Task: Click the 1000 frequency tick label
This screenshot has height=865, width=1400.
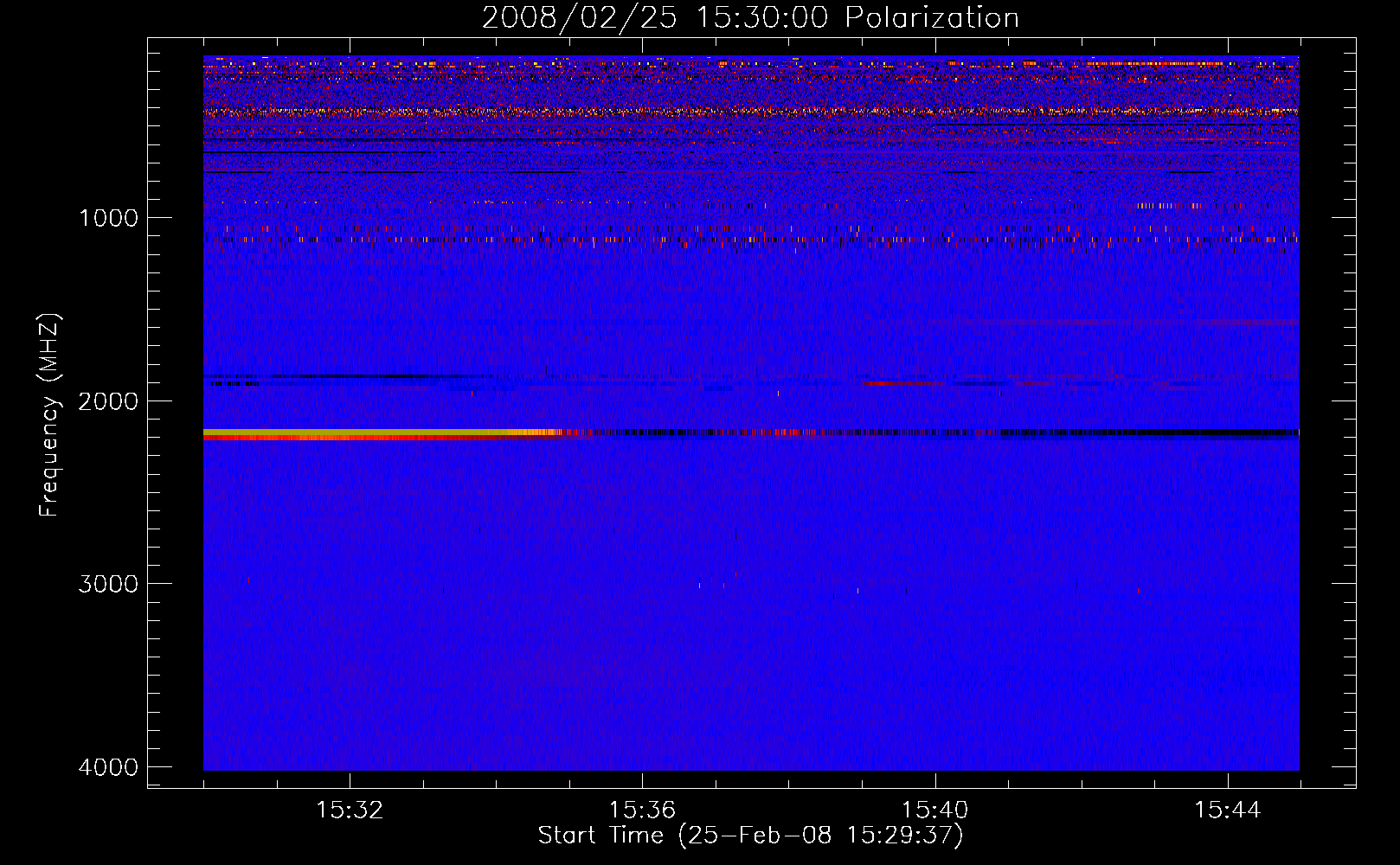Action: (x=108, y=218)
